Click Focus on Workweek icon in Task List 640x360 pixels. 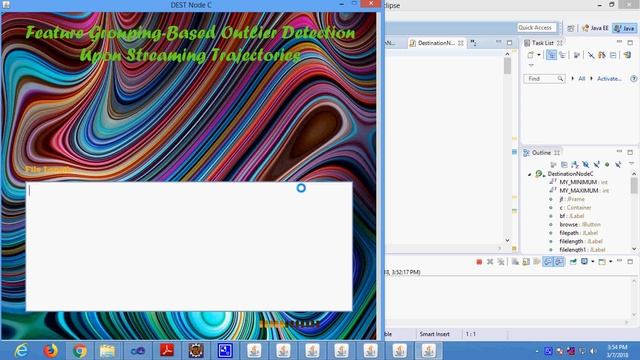pyautogui.click(x=577, y=55)
